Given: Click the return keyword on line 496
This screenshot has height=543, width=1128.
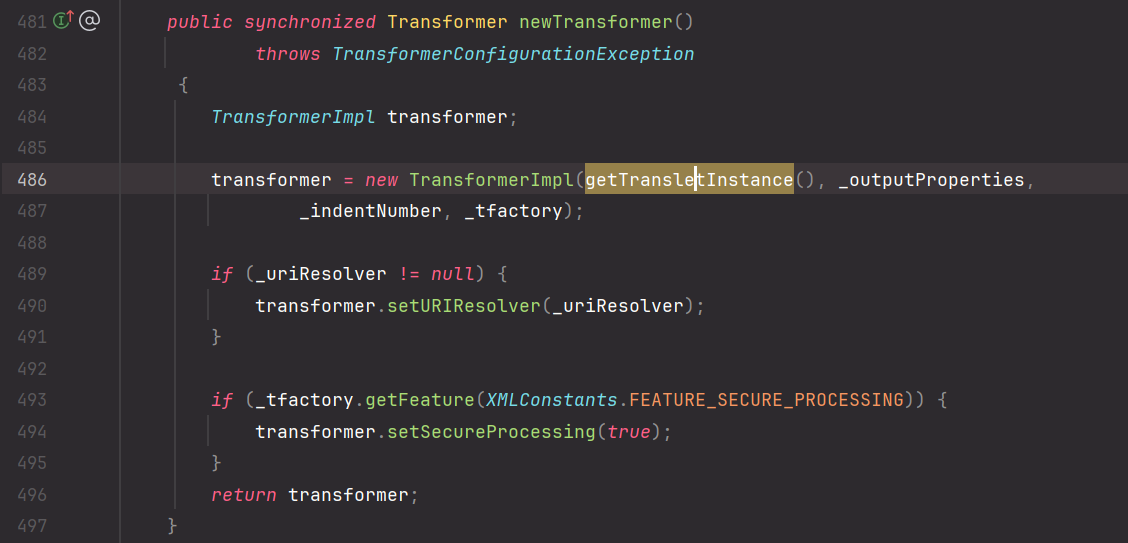Looking at the screenshot, I should [244, 495].
